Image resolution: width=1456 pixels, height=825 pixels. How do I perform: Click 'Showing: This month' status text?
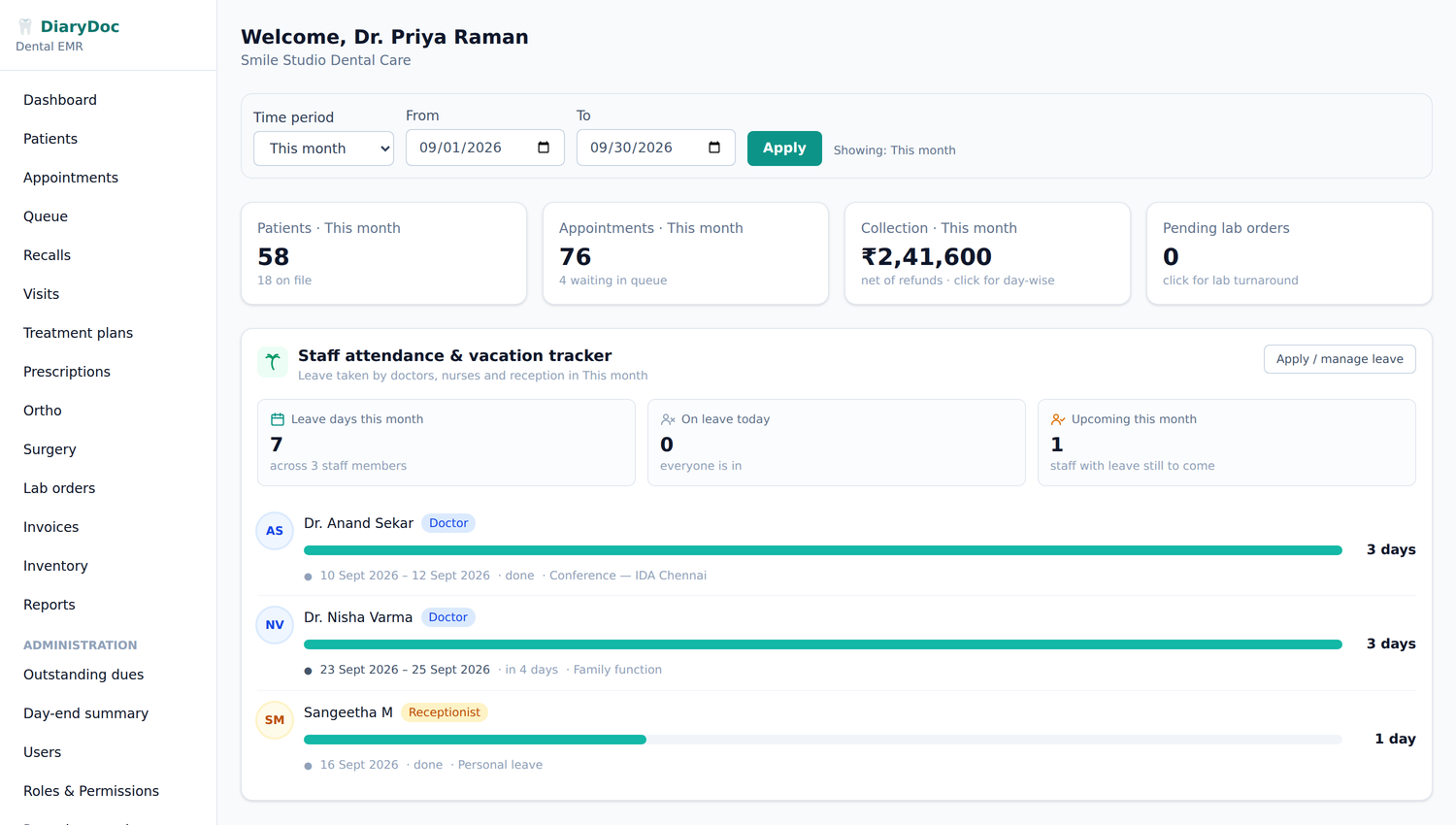point(894,150)
